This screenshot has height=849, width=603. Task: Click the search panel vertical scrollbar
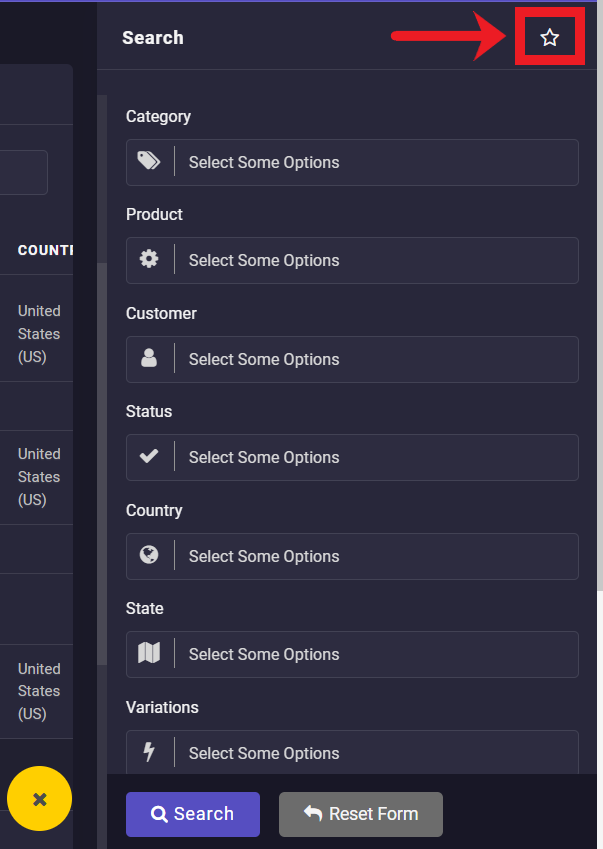click(102, 460)
